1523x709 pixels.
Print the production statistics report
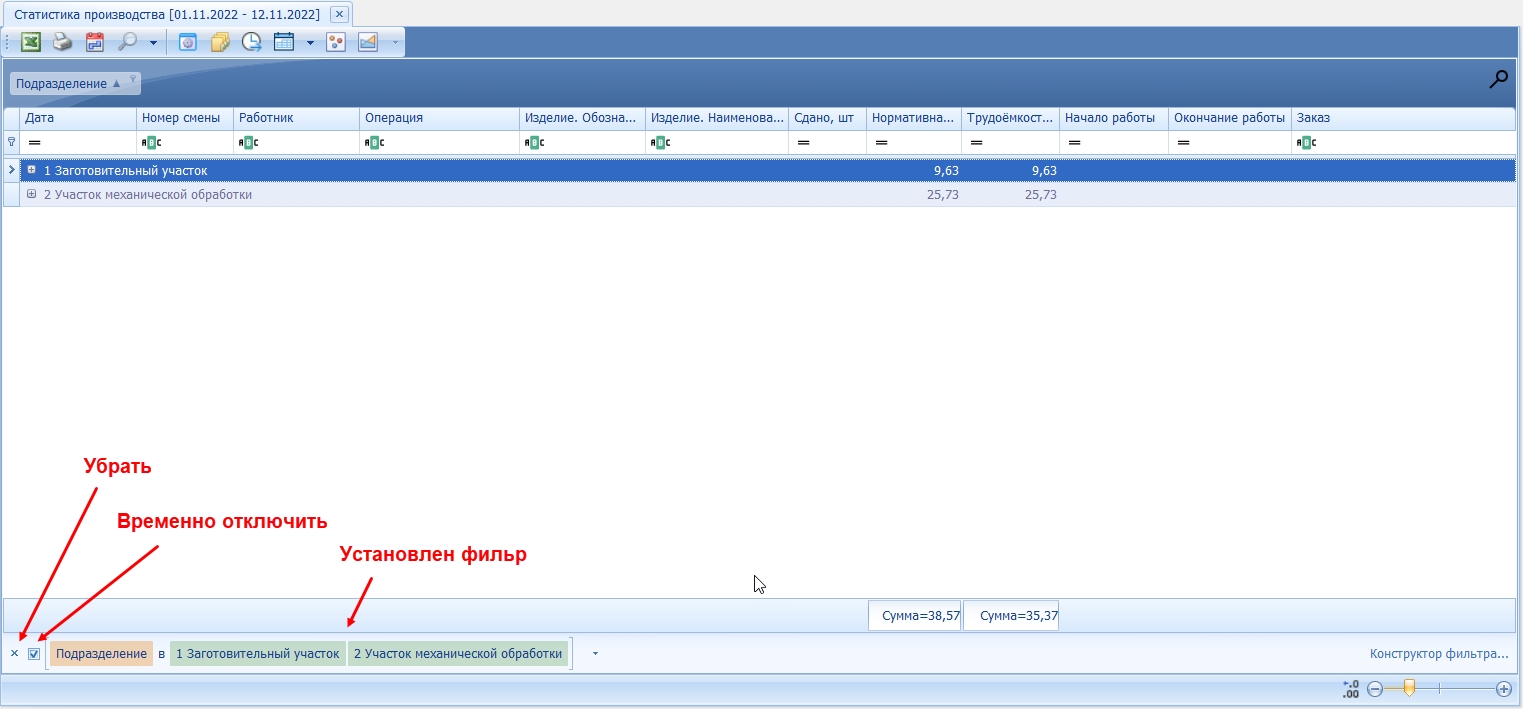point(63,42)
